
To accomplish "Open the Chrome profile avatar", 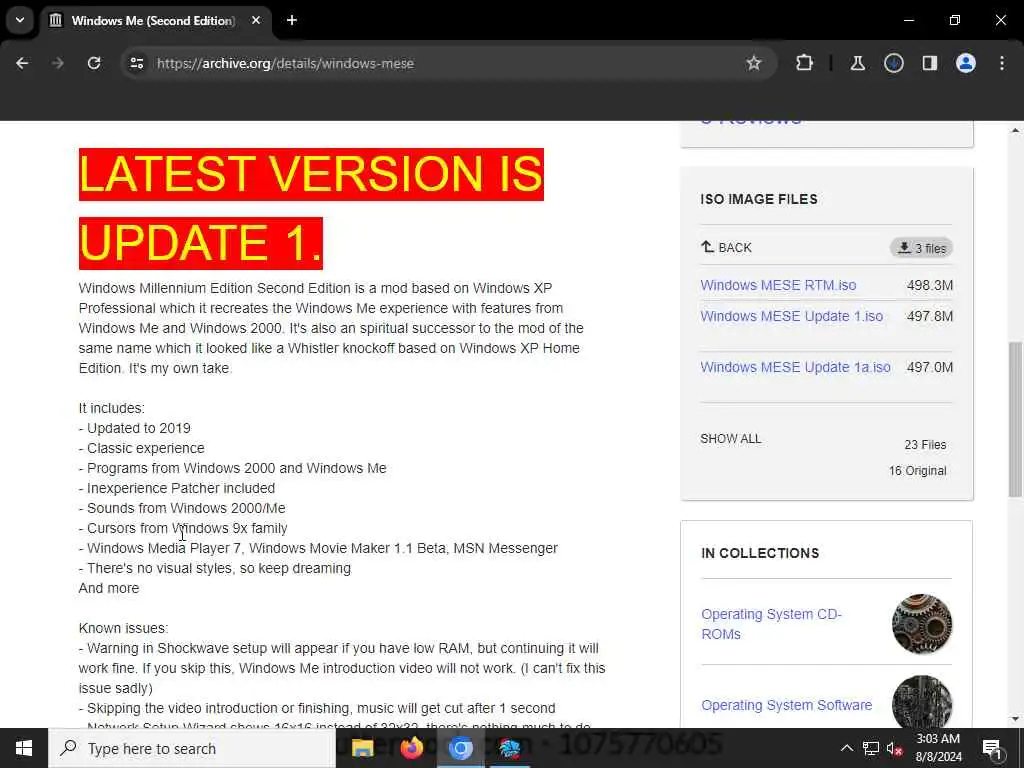I will pyautogui.click(x=966, y=63).
